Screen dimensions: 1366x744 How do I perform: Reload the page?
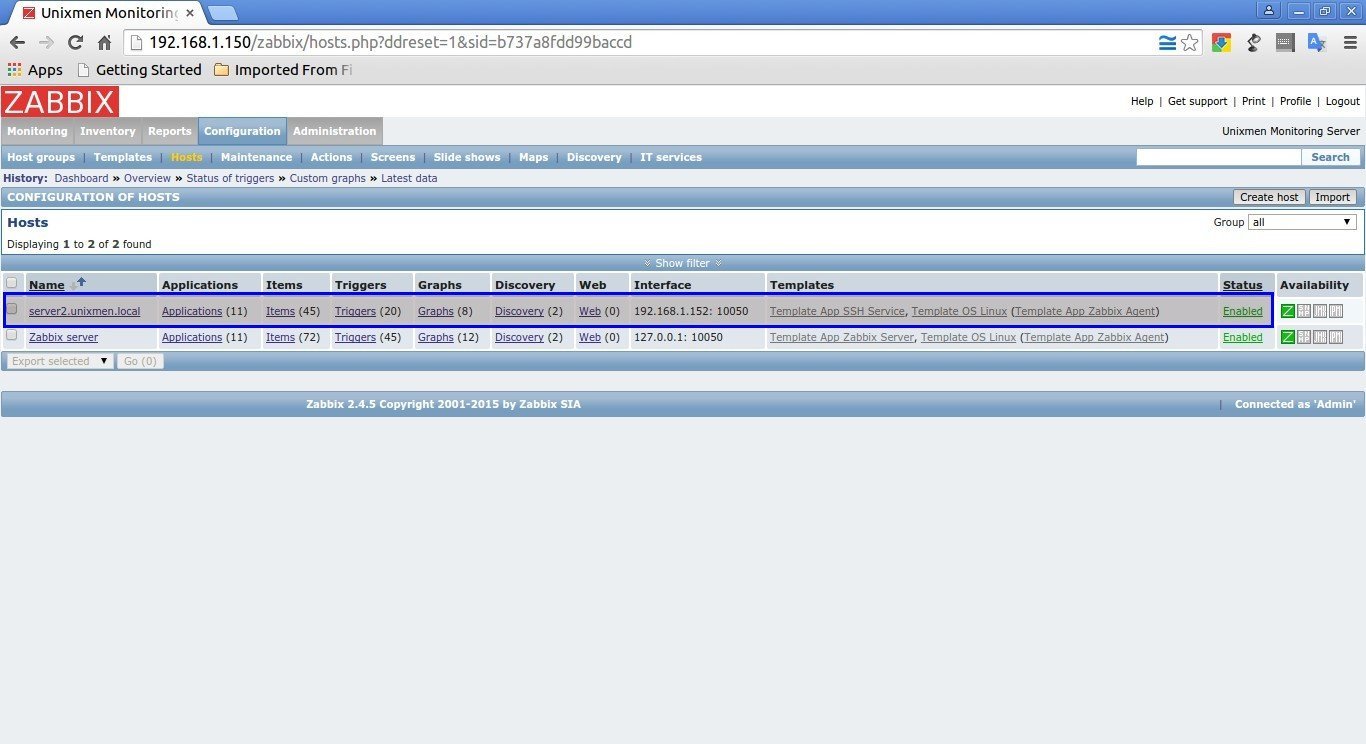[x=75, y=42]
